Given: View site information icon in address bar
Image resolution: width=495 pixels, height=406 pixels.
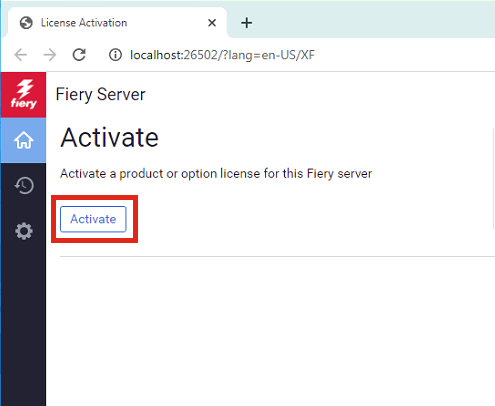Looking at the screenshot, I should point(115,55).
